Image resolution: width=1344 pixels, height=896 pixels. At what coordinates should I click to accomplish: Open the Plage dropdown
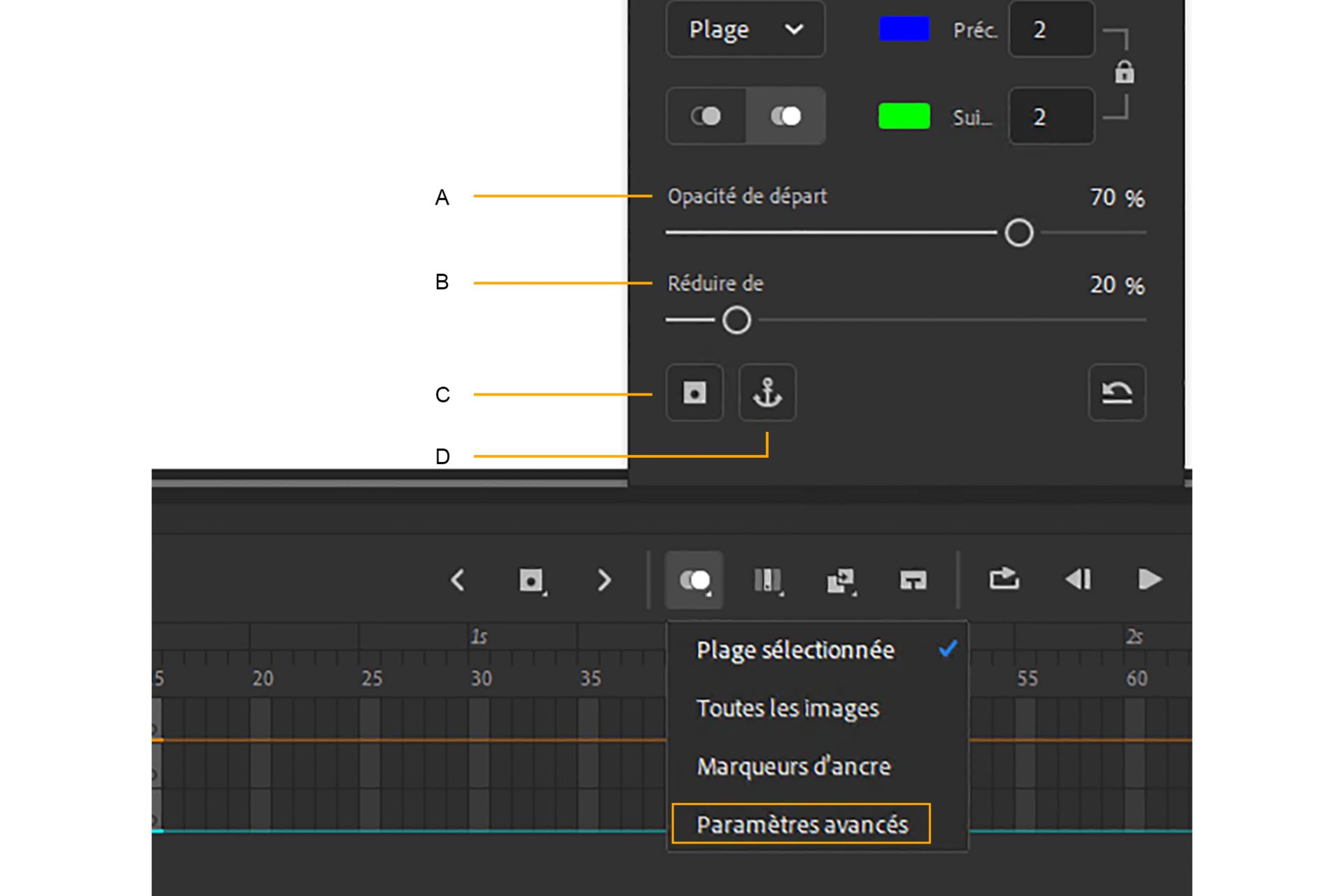tap(745, 29)
